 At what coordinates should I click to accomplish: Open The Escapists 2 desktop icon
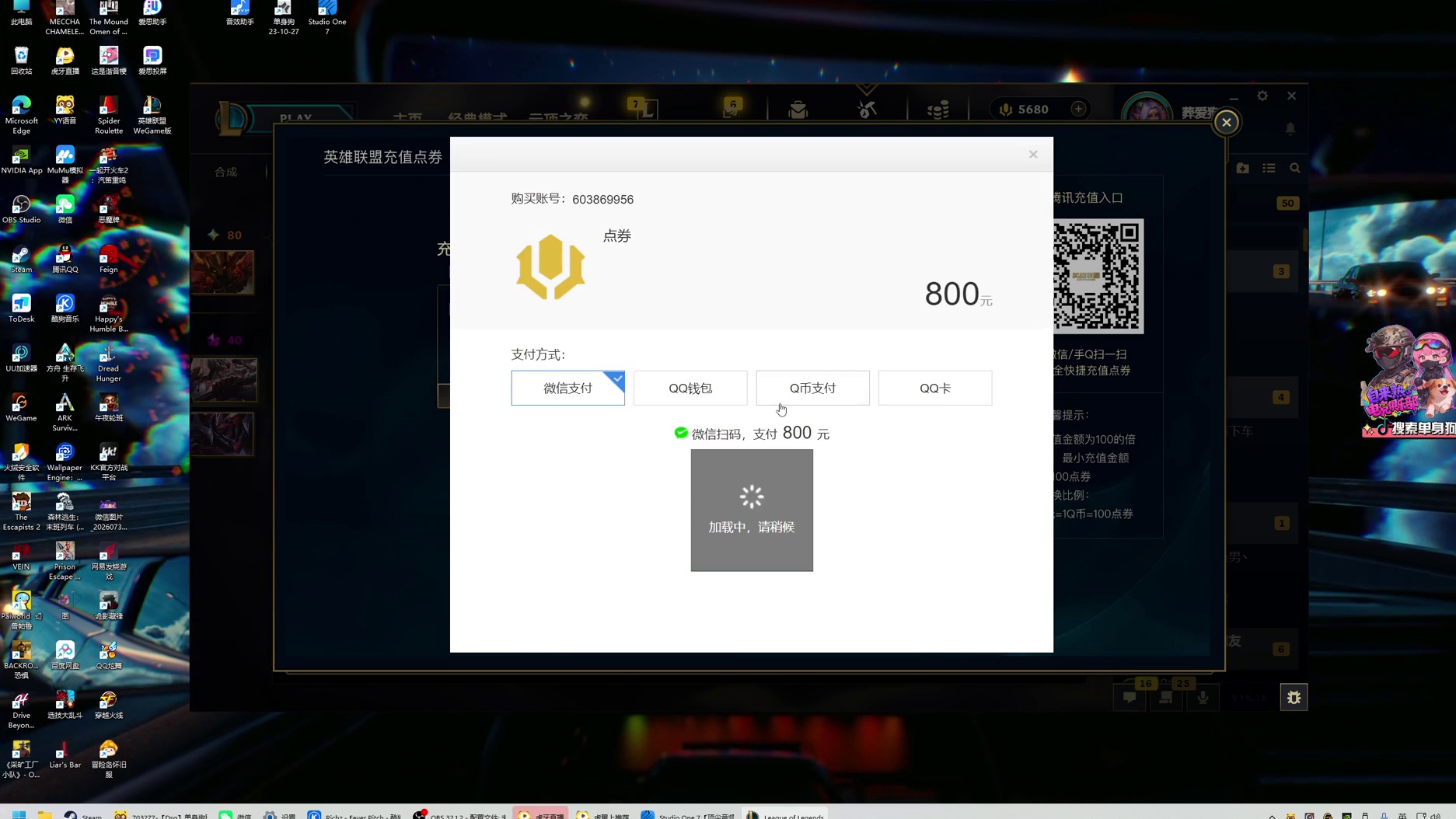coord(22,511)
